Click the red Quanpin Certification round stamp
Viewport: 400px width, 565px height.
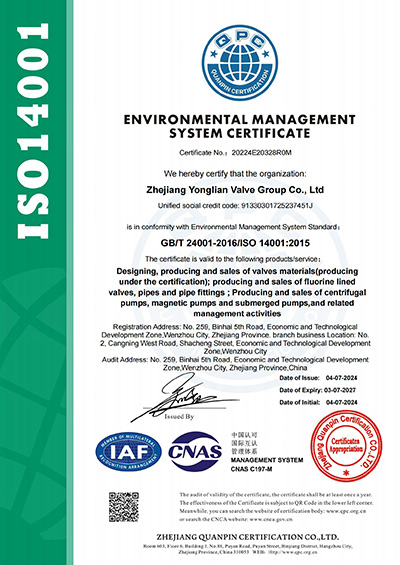(x=346, y=446)
